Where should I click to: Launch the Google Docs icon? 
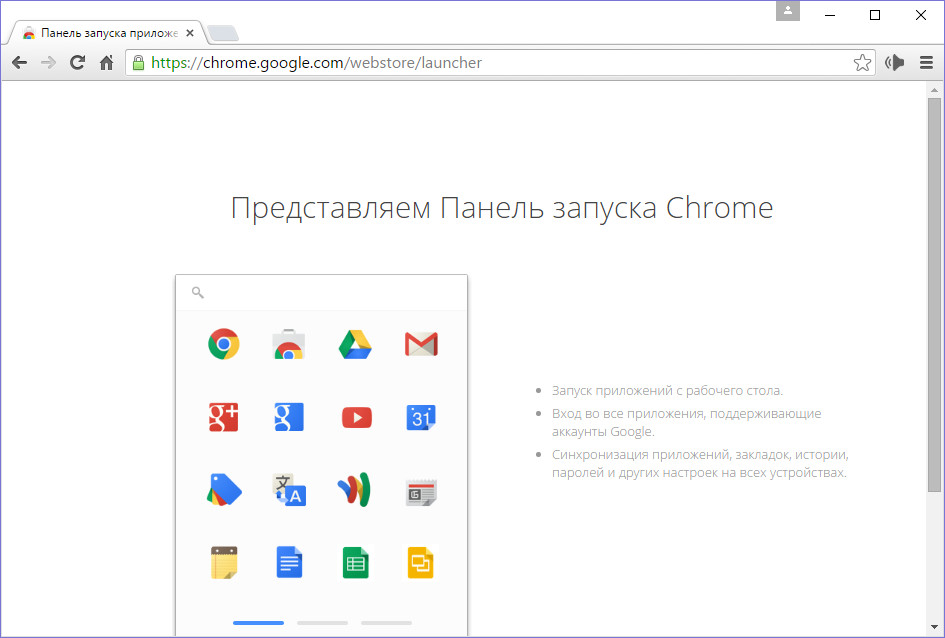click(289, 562)
